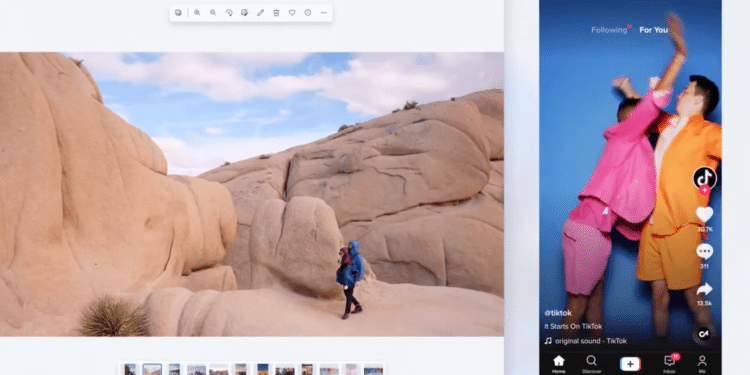Open the Discover search tab
This screenshot has height=375, width=750.
pyautogui.click(x=592, y=364)
